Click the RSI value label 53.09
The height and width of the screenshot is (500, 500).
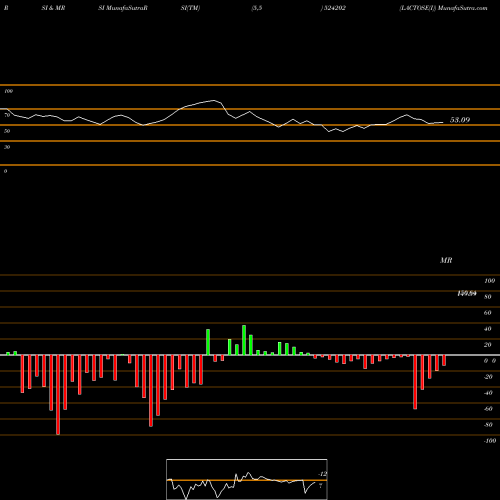tap(460, 120)
